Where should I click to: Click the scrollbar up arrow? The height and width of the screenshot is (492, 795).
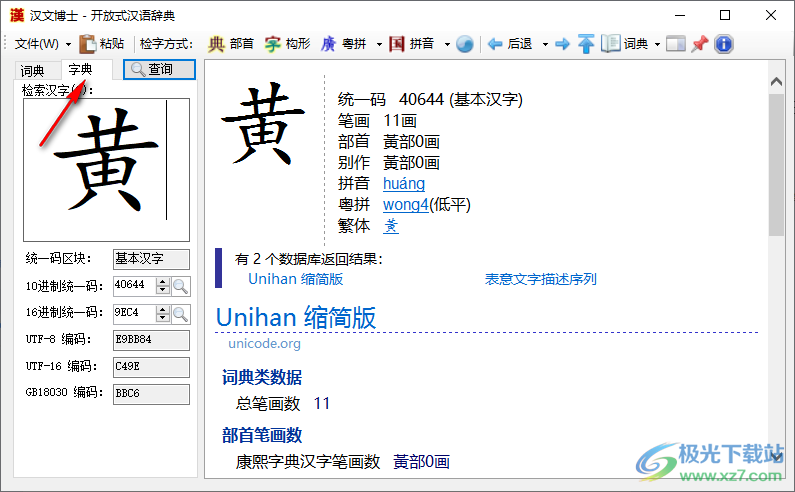(x=776, y=82)
